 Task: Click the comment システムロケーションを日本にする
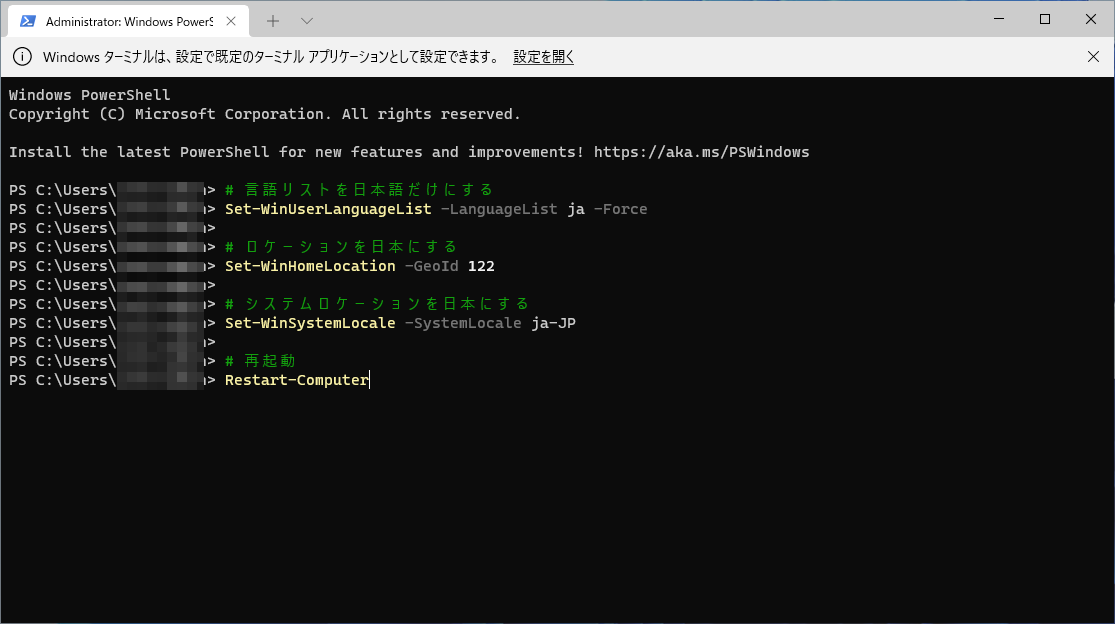pyautogui.click(x=378, y=303)
